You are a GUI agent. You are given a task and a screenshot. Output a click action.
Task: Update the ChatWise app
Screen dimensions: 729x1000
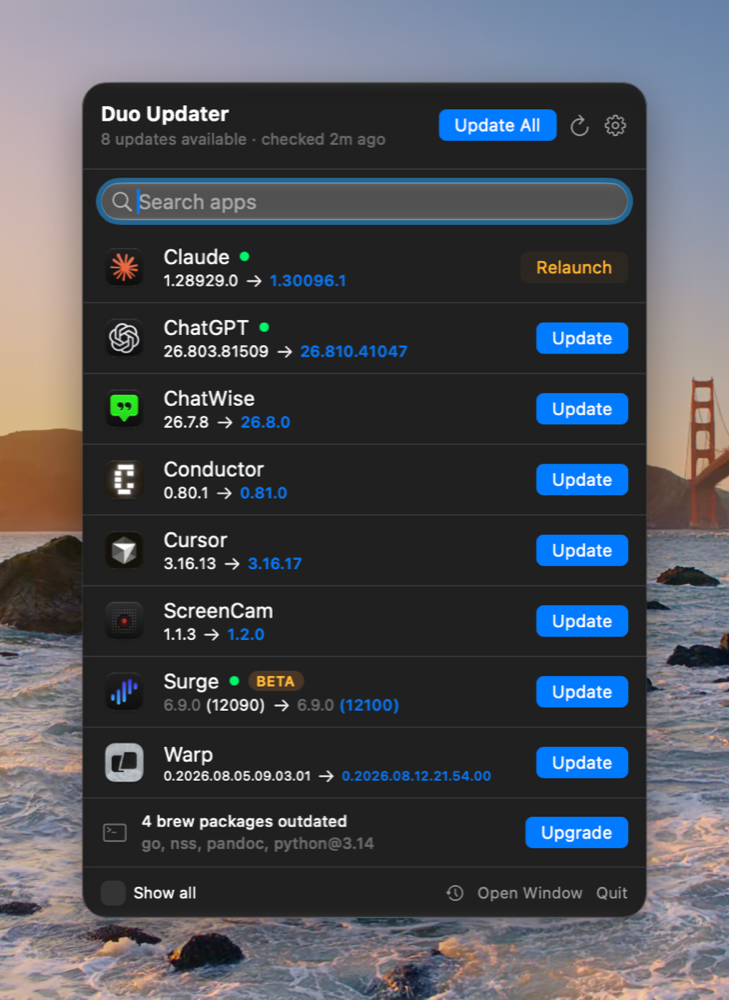point(582,409)
